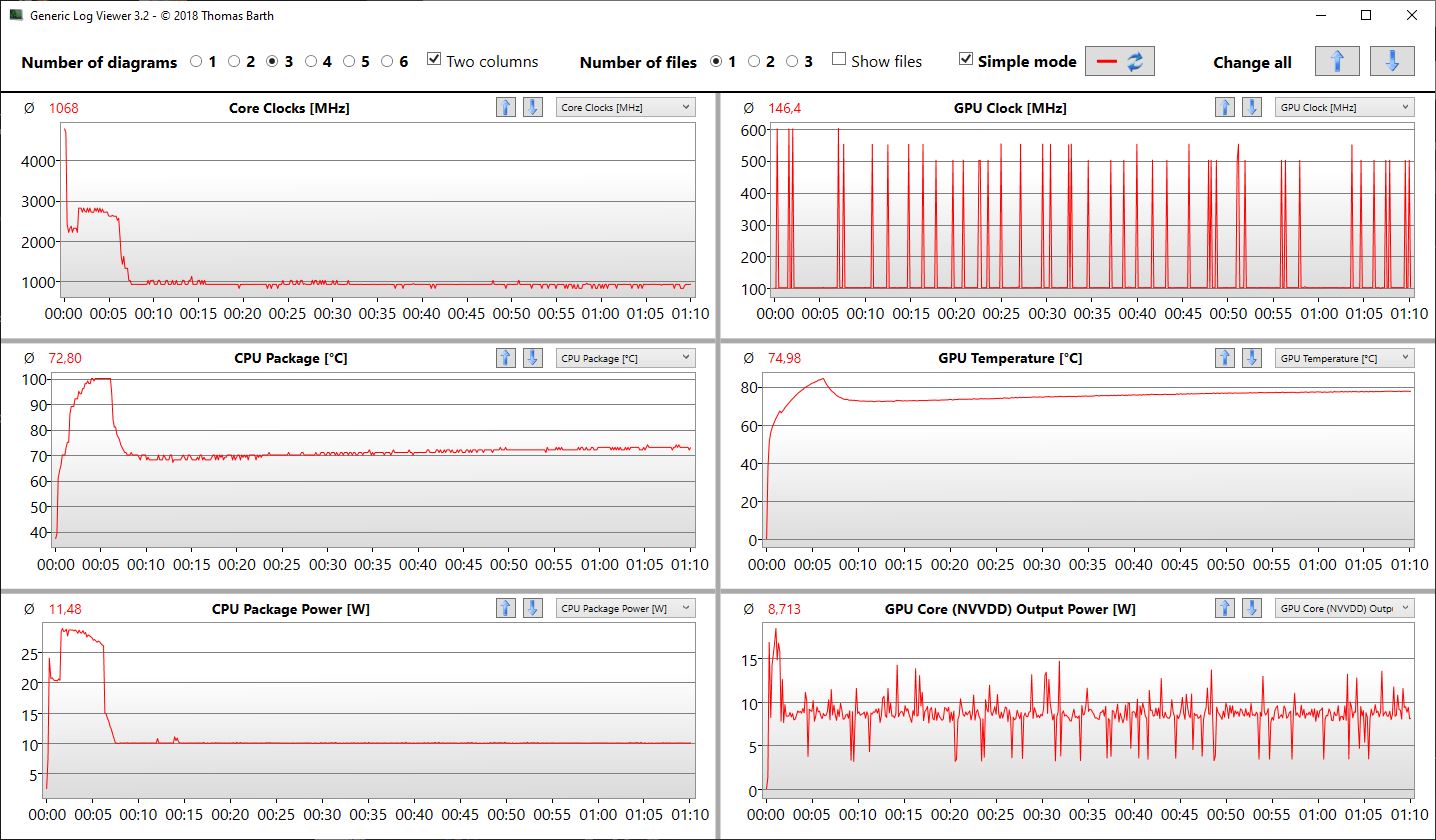This screenshot has height=840, width=1436.
Task: Open the GPU Core (NVVDD) Output dropdown
Action: [1345, 608]
